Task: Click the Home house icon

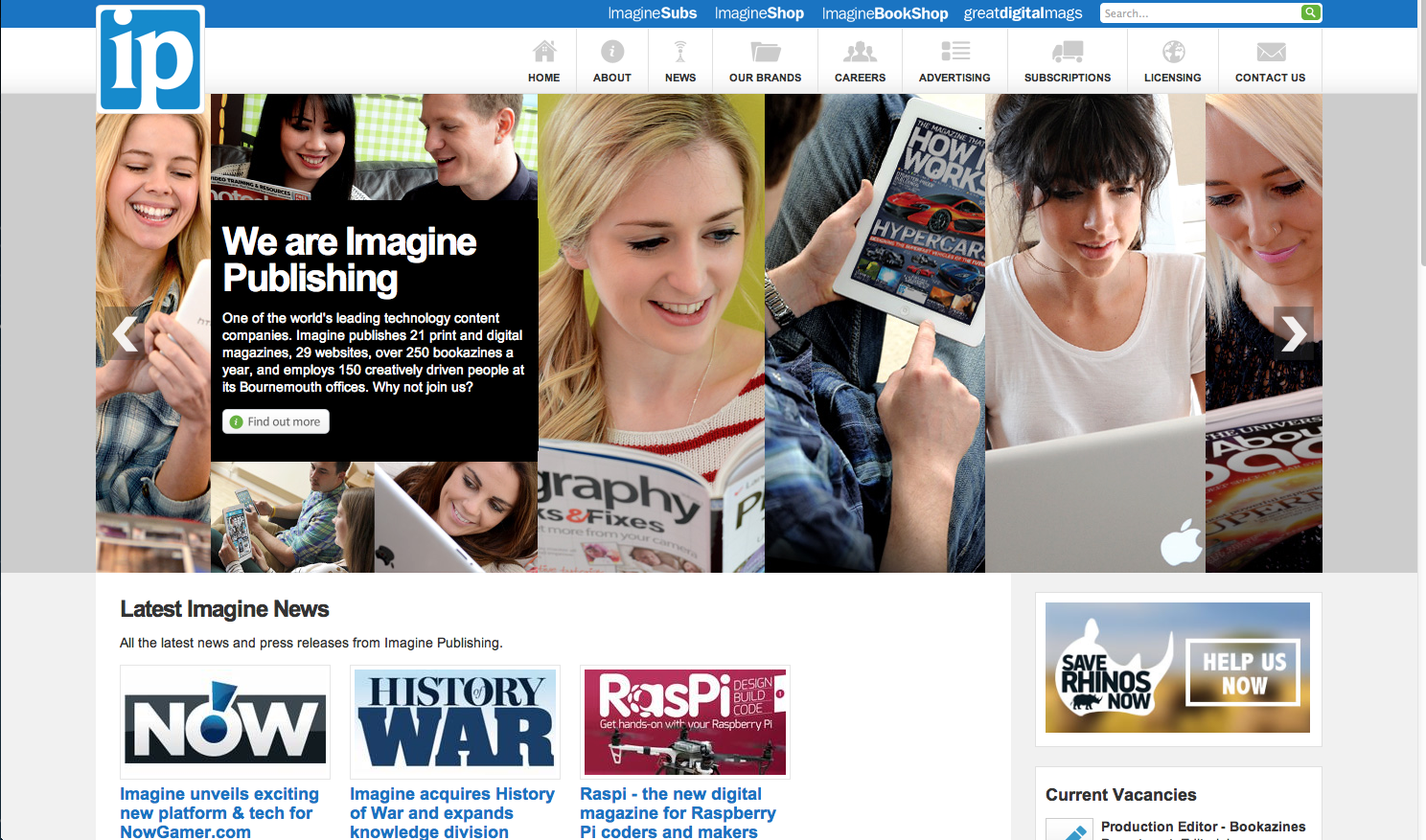Action: pyautogui.click(x=544, y=51)
